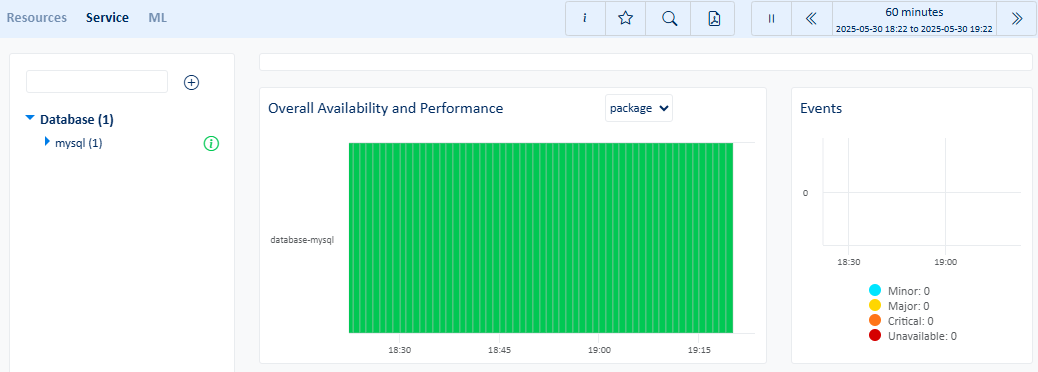Collapse the Database (1) tree node
The width and height of the screenshot is (1038, 372).
point(29,118)
